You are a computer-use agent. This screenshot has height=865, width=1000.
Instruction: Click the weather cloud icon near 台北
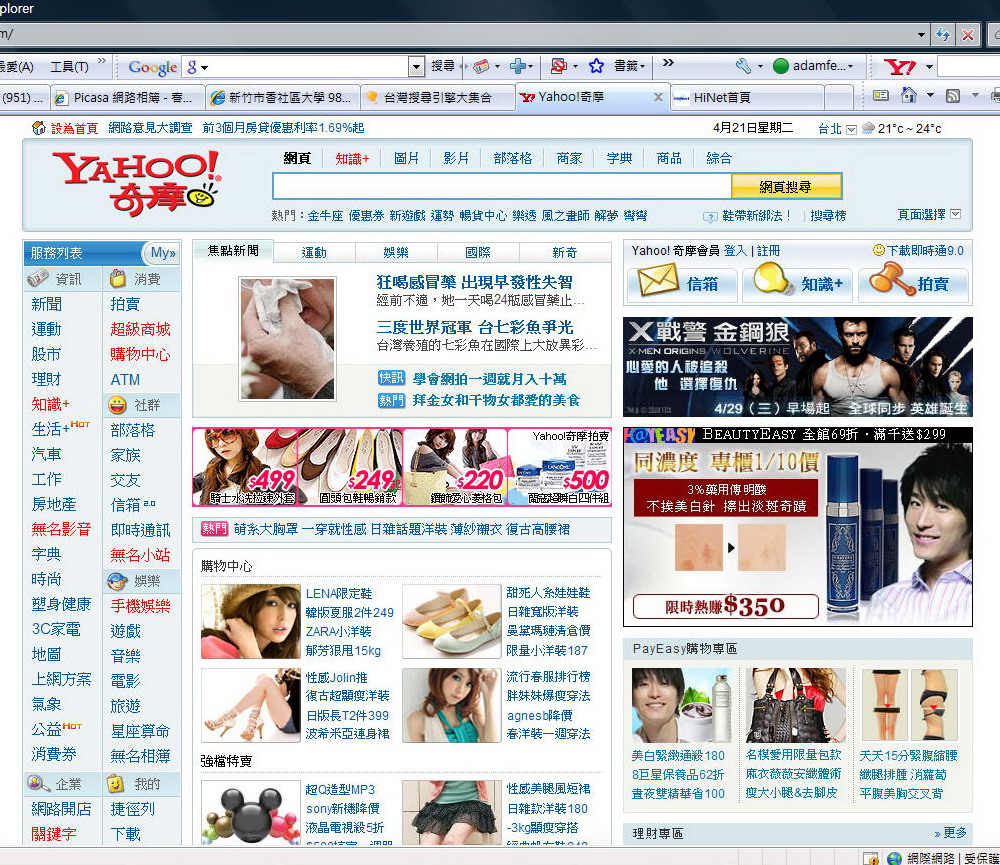pyautogui.click(x=868, y=128)
